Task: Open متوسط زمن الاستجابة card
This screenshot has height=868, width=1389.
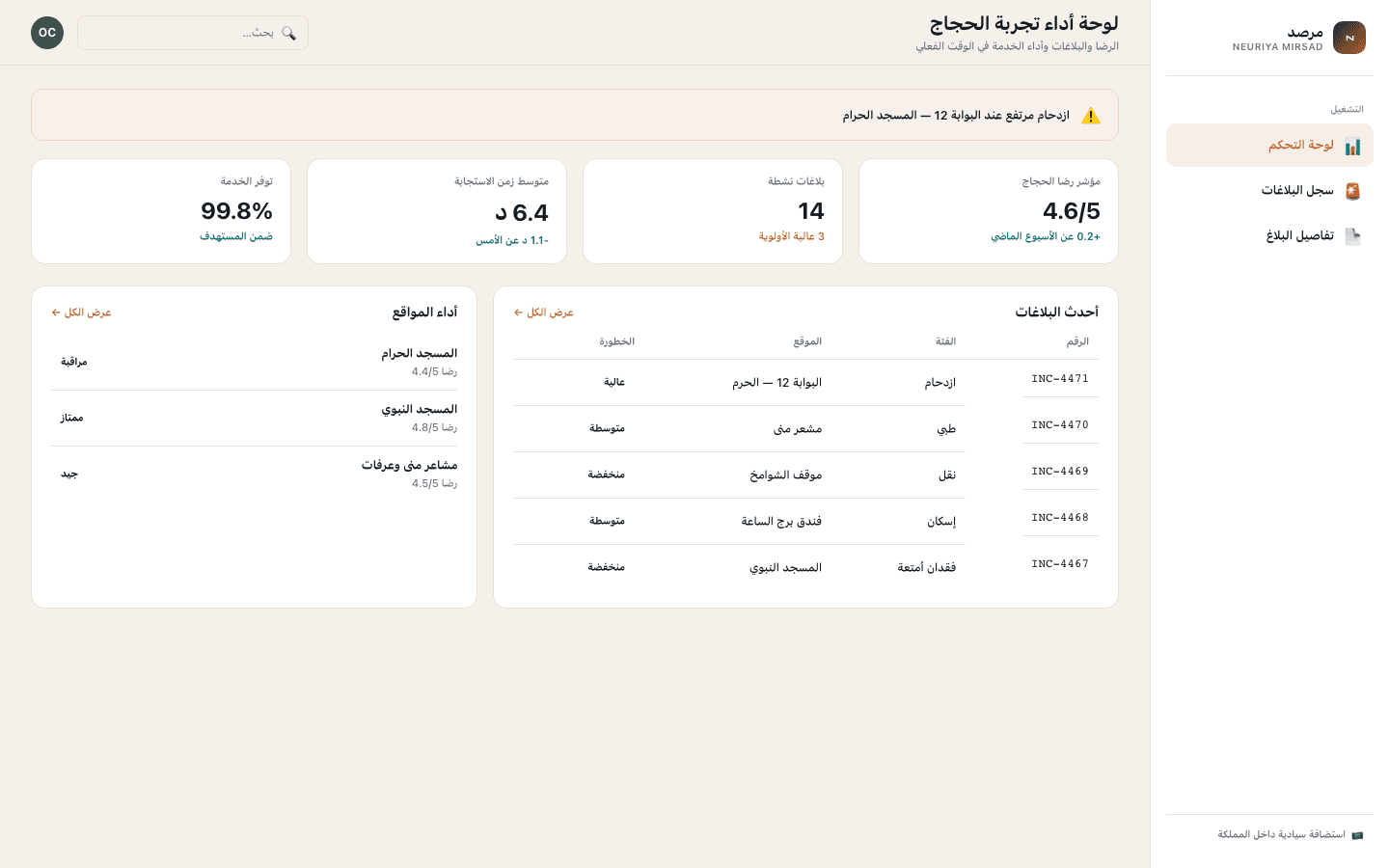Action: click(437, 211)
